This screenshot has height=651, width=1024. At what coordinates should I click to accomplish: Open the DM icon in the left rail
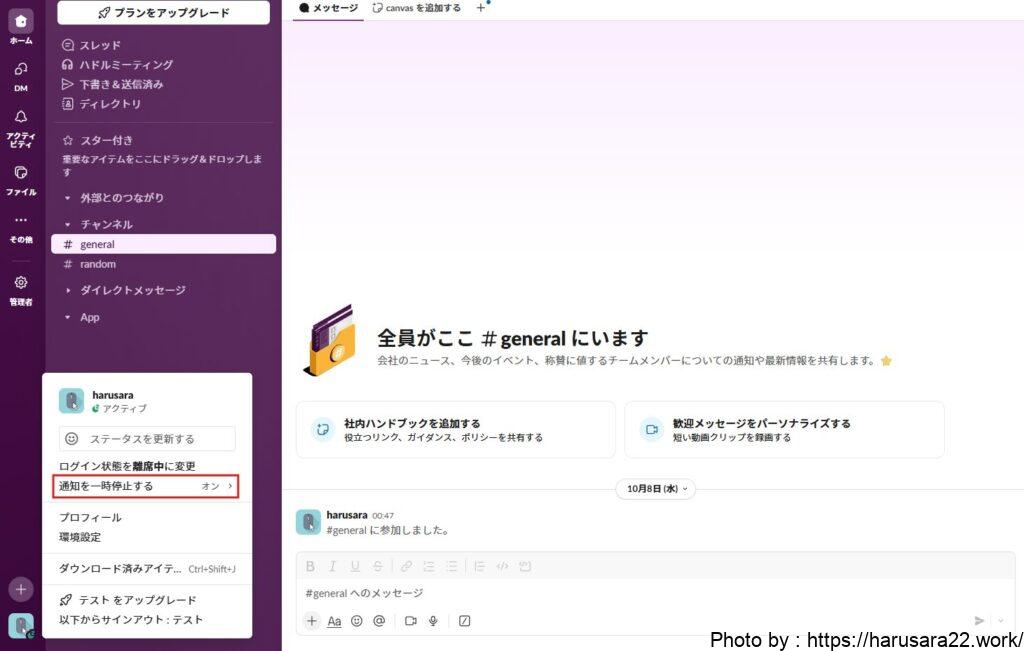tap(20, 69)
